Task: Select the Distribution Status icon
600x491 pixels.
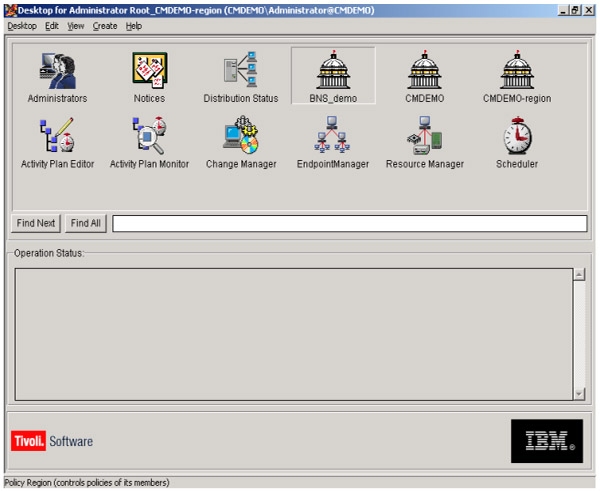Action: coord(241,71)
